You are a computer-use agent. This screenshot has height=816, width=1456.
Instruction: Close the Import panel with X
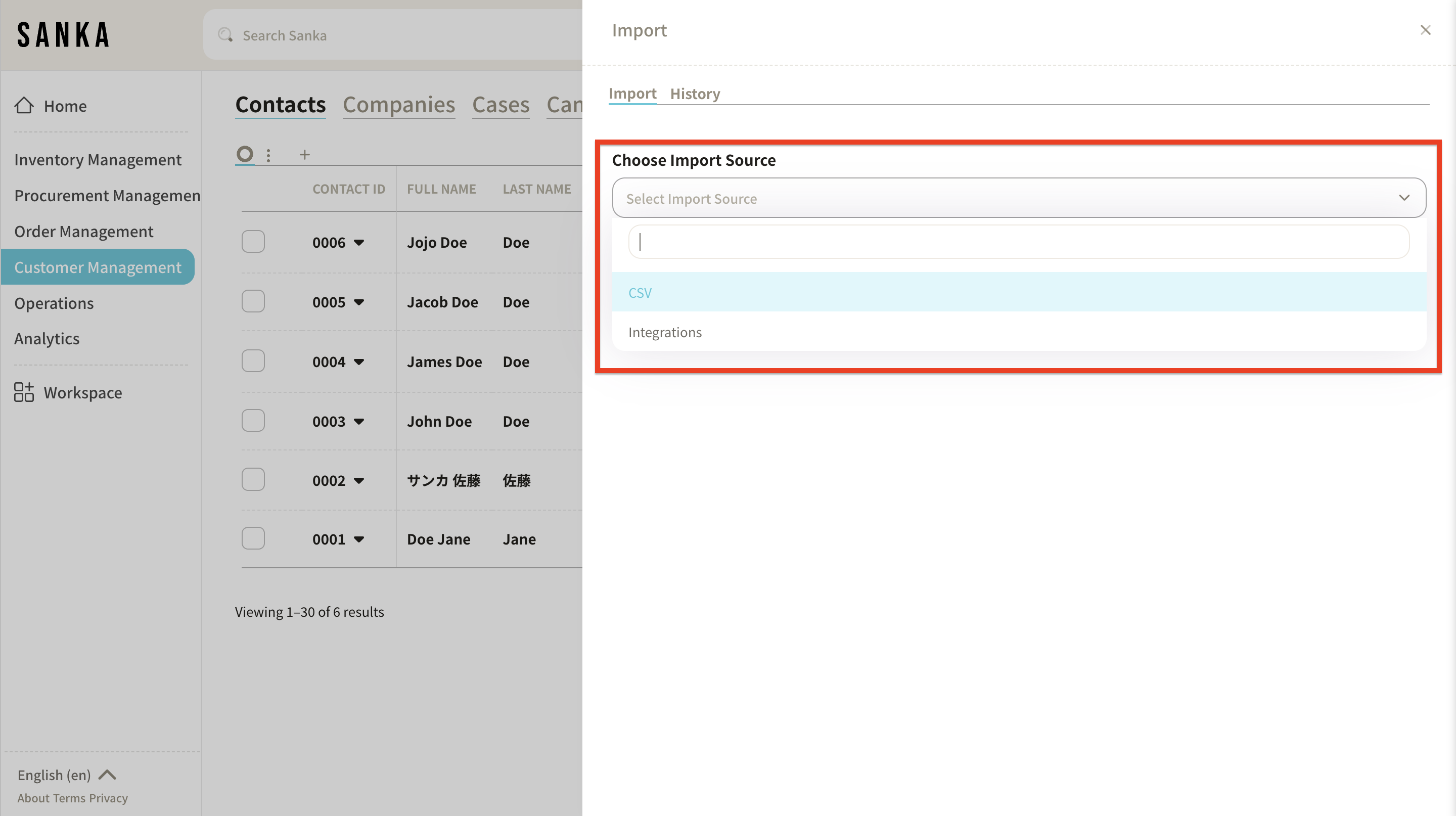coord(1425,30)
